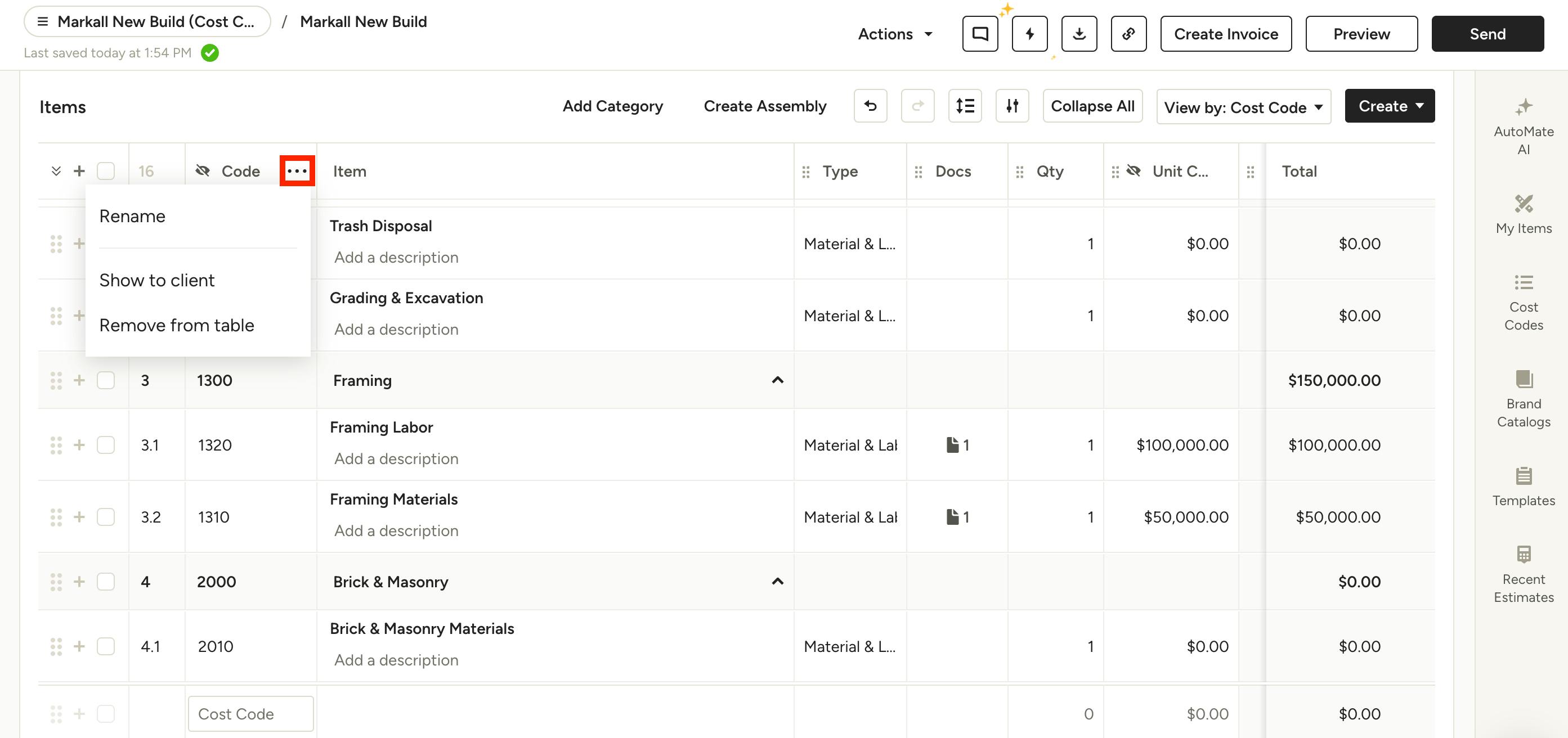Image resolution: width=1568 pixels, height=738 pixels.
Task: Click the copy link icon
Action: pyautogui.click(x=1128, y=34)
